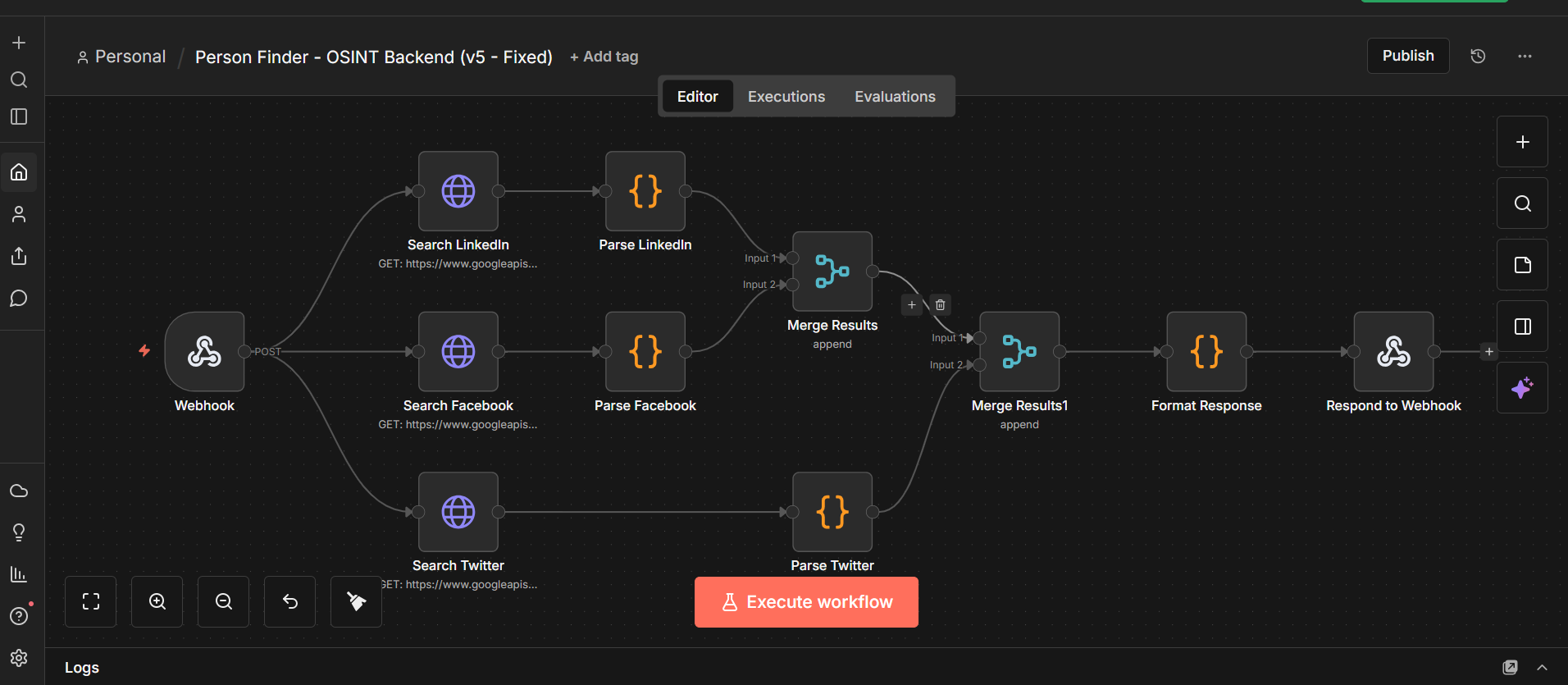Open the three-dot workflow menu
The image size is (1568, 685).
click(x=1525, y=56)
